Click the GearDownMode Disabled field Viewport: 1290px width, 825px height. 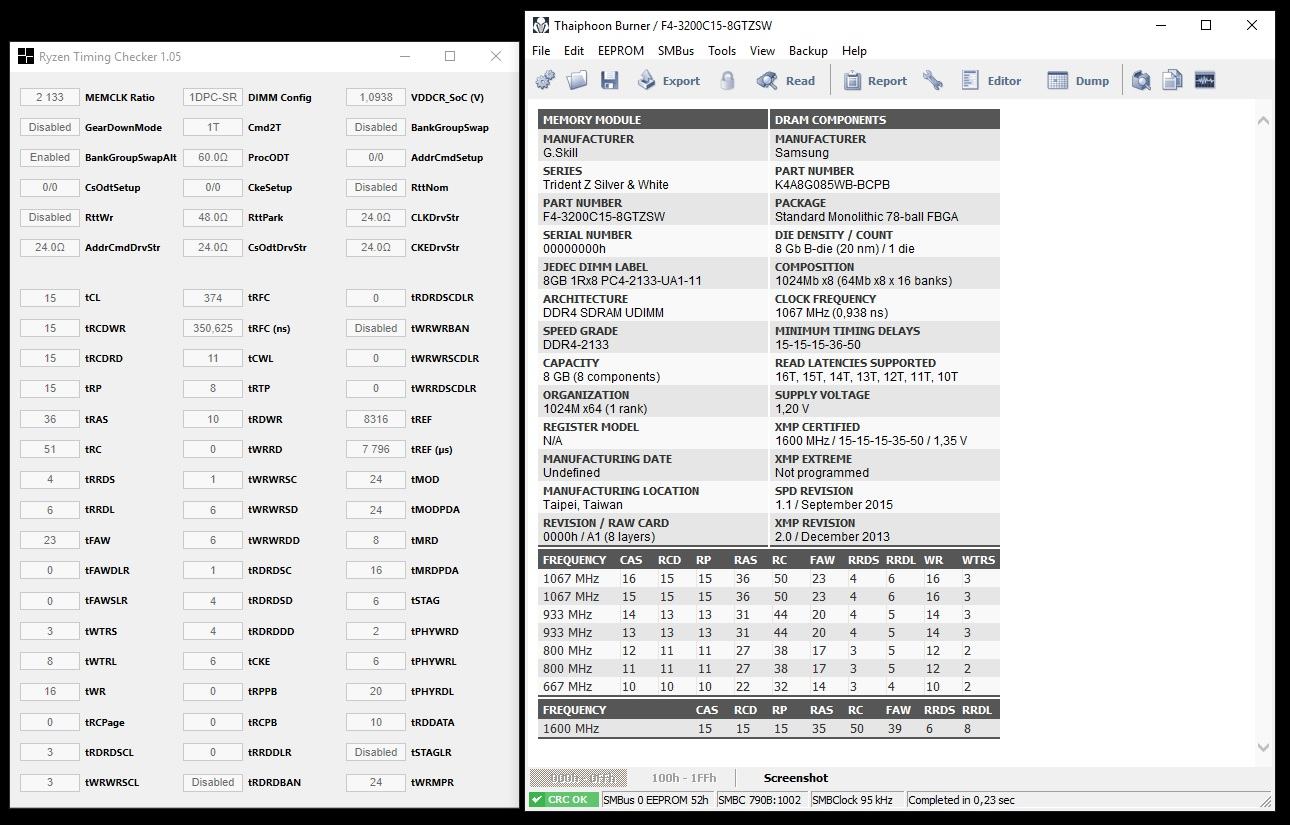tap(50, 127)
